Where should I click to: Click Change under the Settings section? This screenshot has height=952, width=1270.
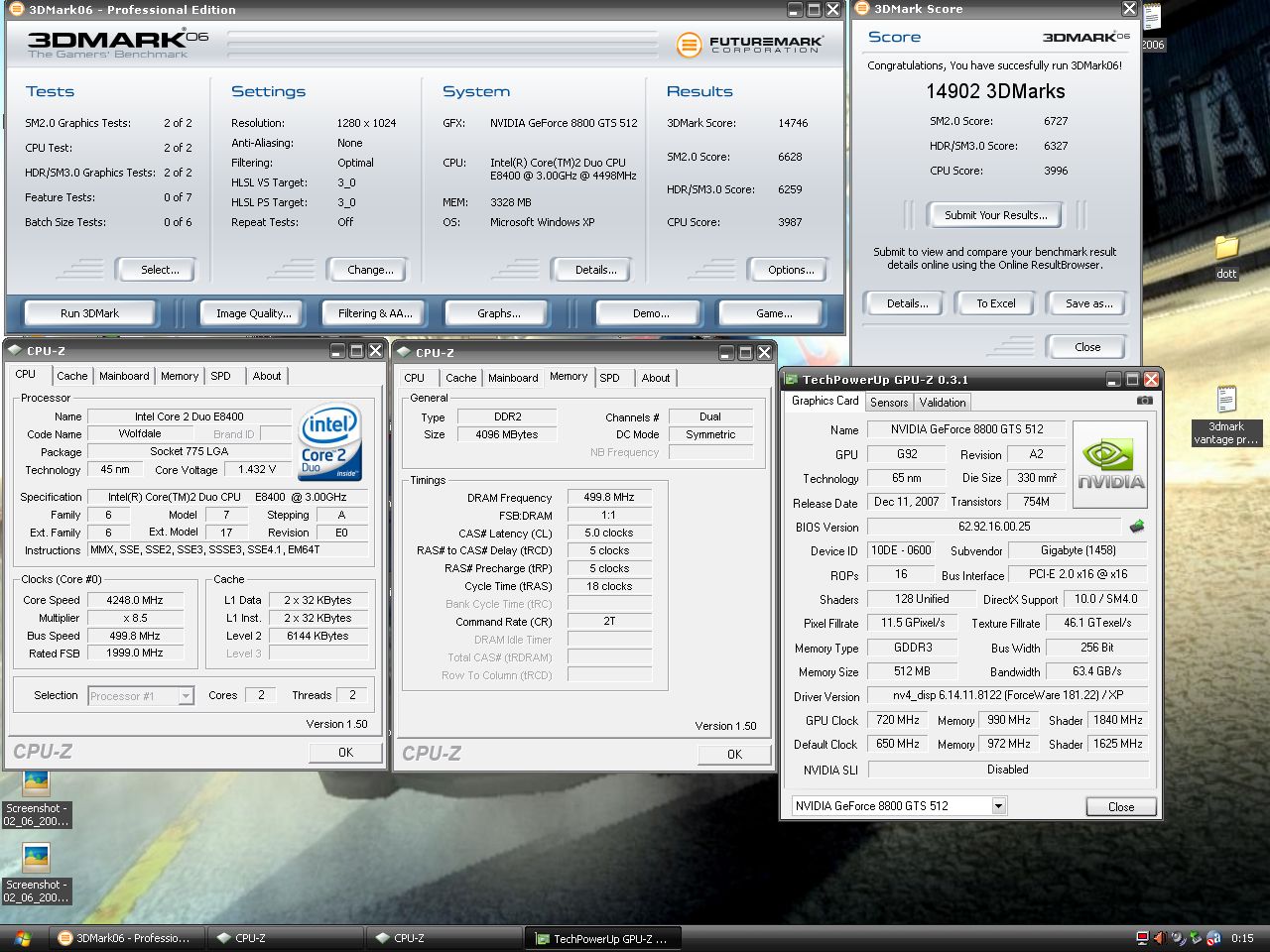click(x=370, y=270)
